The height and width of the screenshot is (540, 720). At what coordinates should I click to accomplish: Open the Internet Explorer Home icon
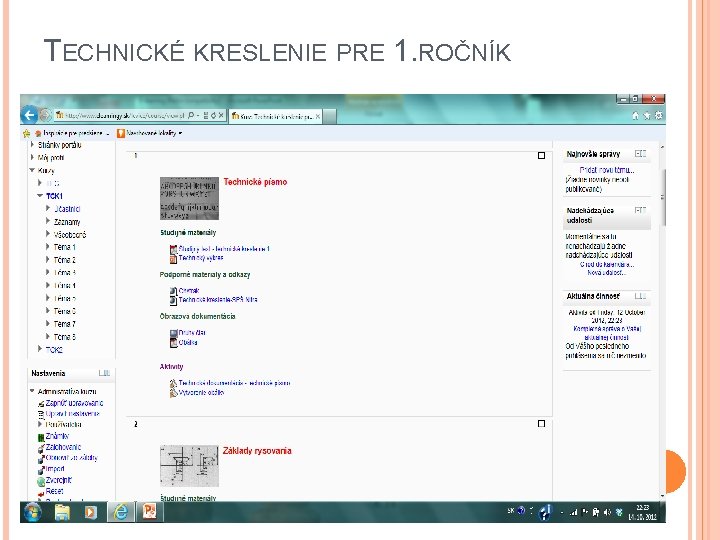click(636, 116)
